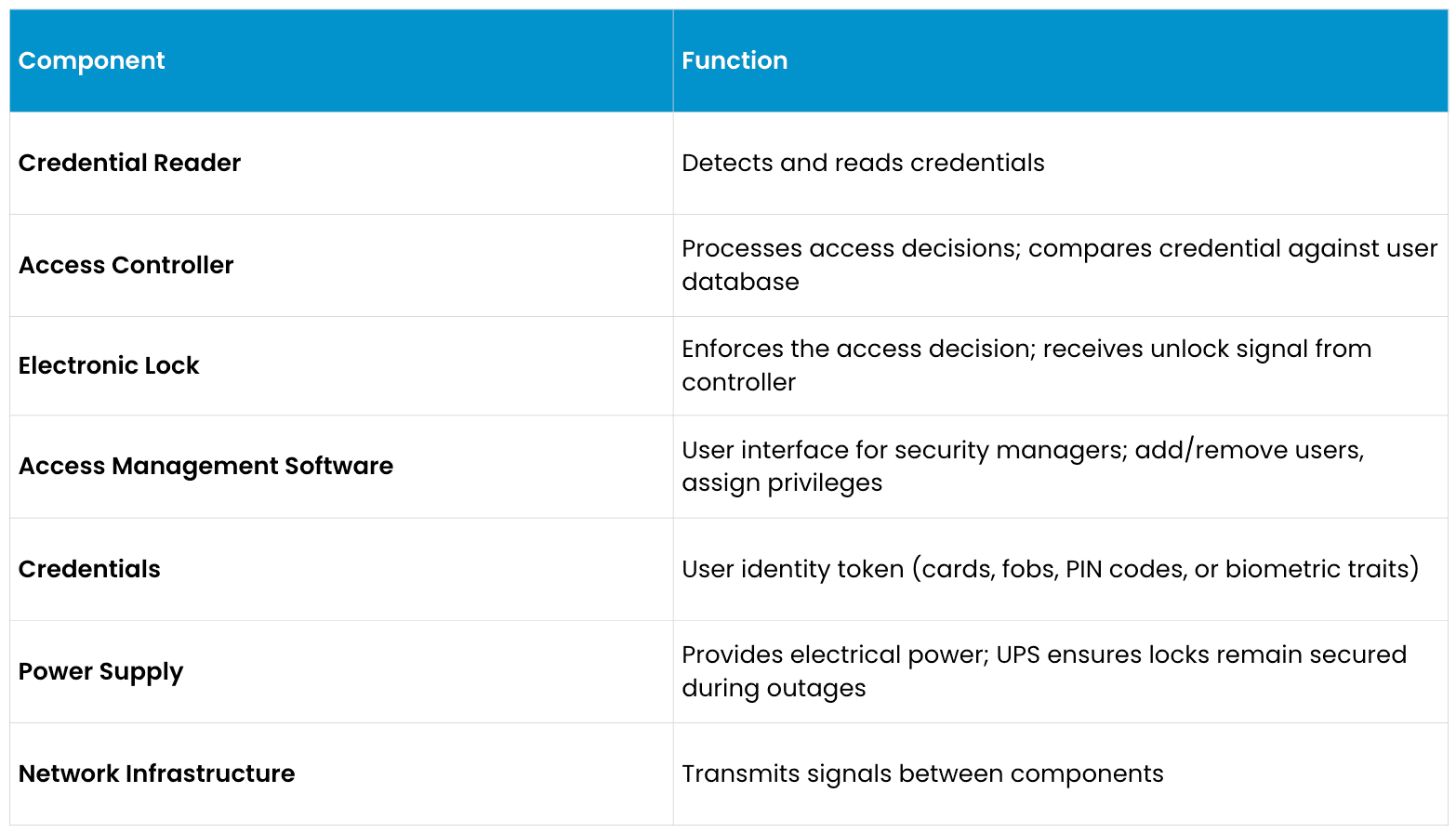Image resolution: width=1456 pixels, height=833 pixels.
Task: Click 'Detects and reads credentials' text
Action: click(862, 163)
